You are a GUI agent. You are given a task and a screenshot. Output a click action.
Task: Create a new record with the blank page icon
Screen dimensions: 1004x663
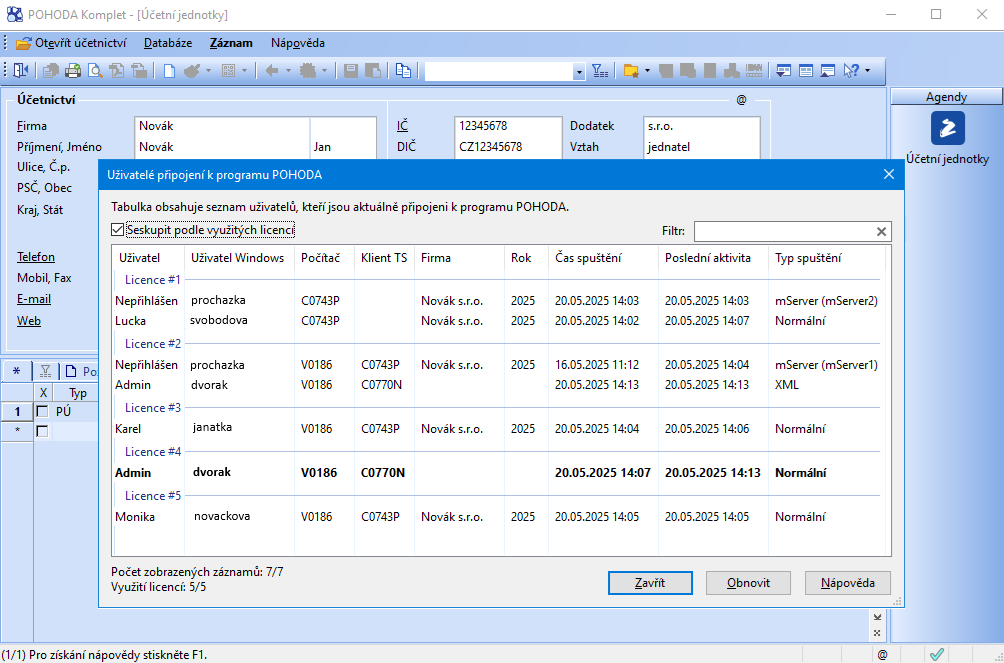coord(169,70)
